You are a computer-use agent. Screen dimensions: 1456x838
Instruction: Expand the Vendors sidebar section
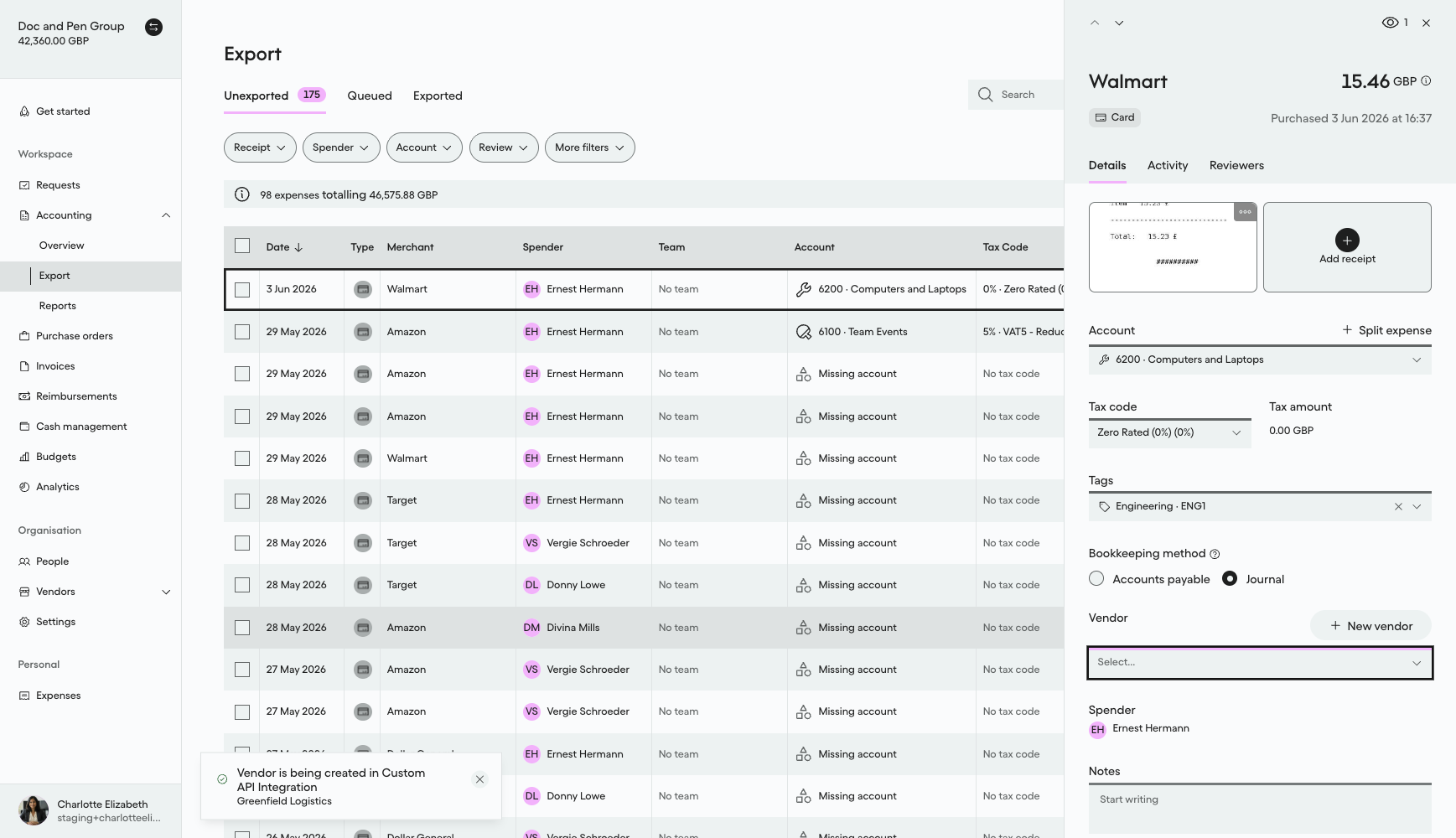coord(166,592)
